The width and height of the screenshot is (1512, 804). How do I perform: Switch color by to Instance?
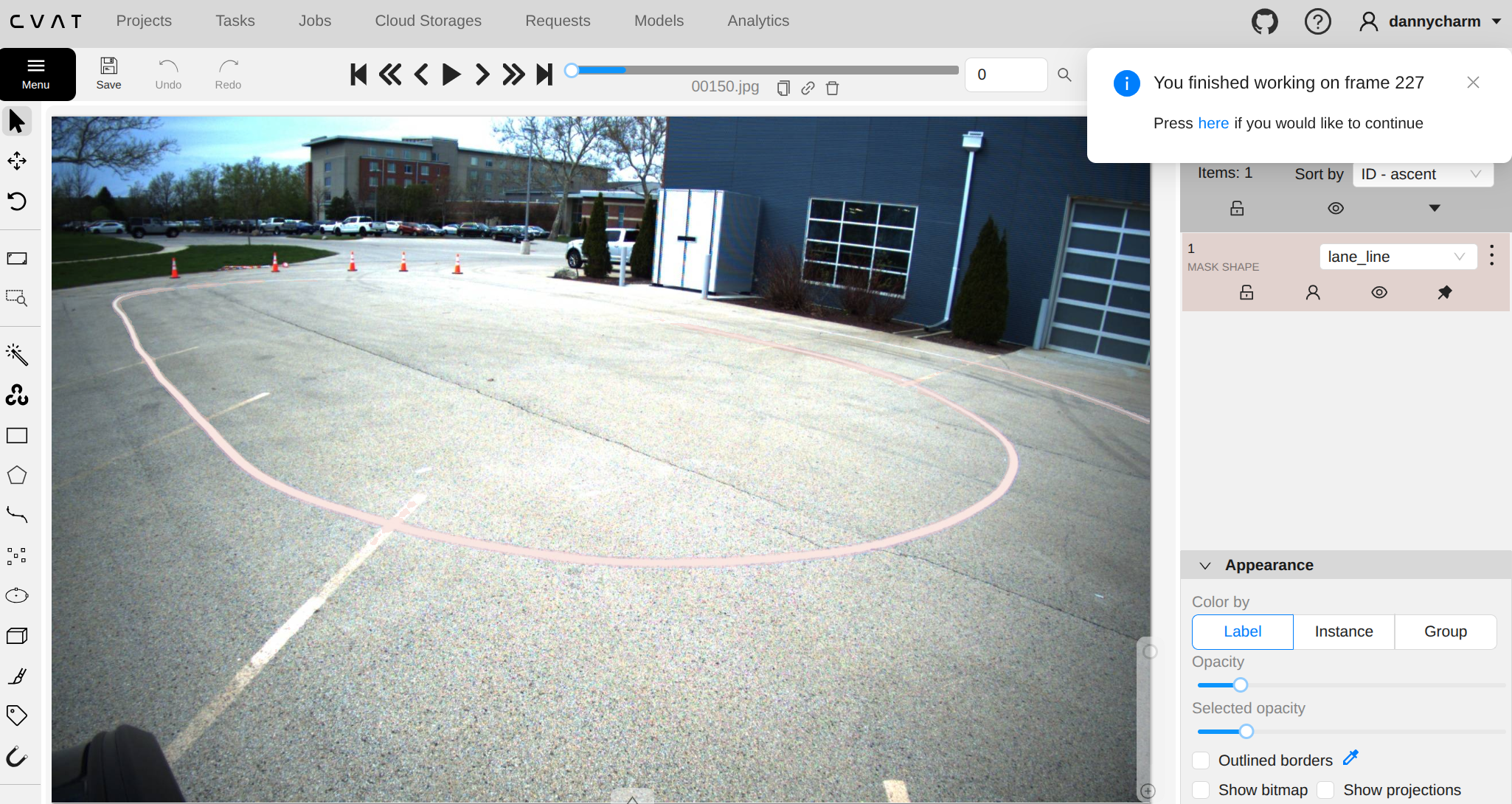click(x=1343, y=631)
